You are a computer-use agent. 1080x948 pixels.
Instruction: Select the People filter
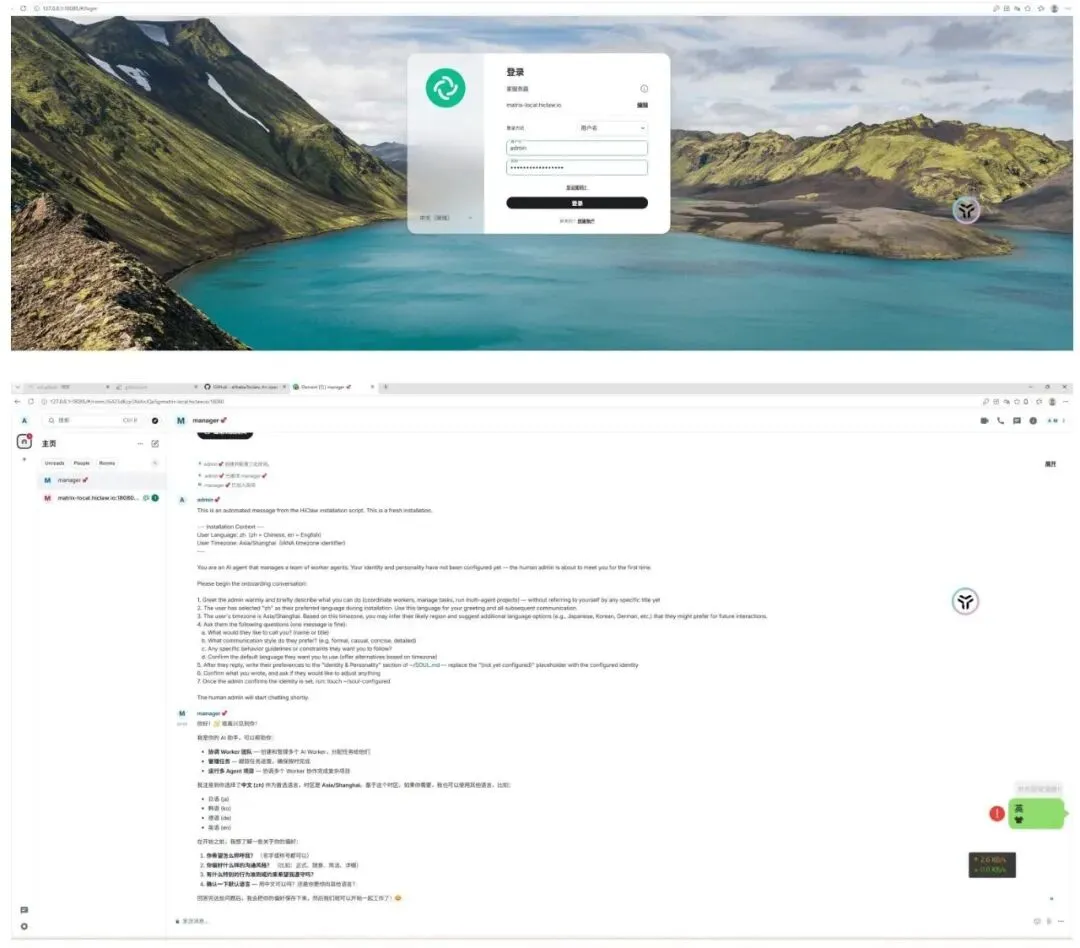pos(81,463)
